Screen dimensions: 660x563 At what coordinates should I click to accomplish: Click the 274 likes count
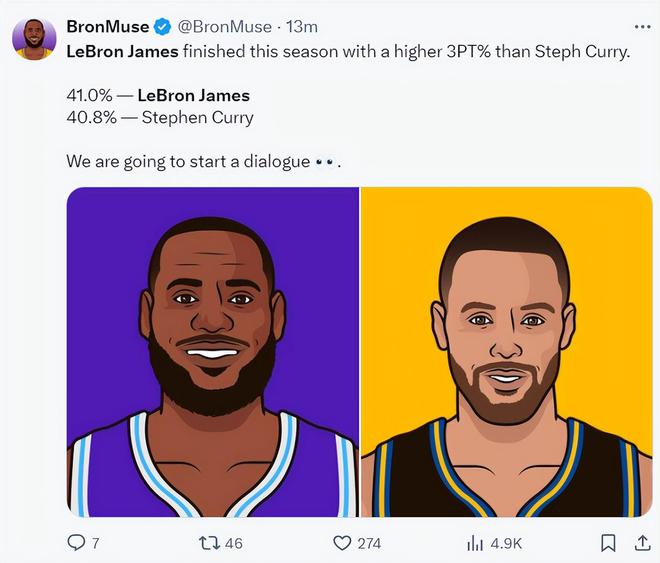coord(369,543)
